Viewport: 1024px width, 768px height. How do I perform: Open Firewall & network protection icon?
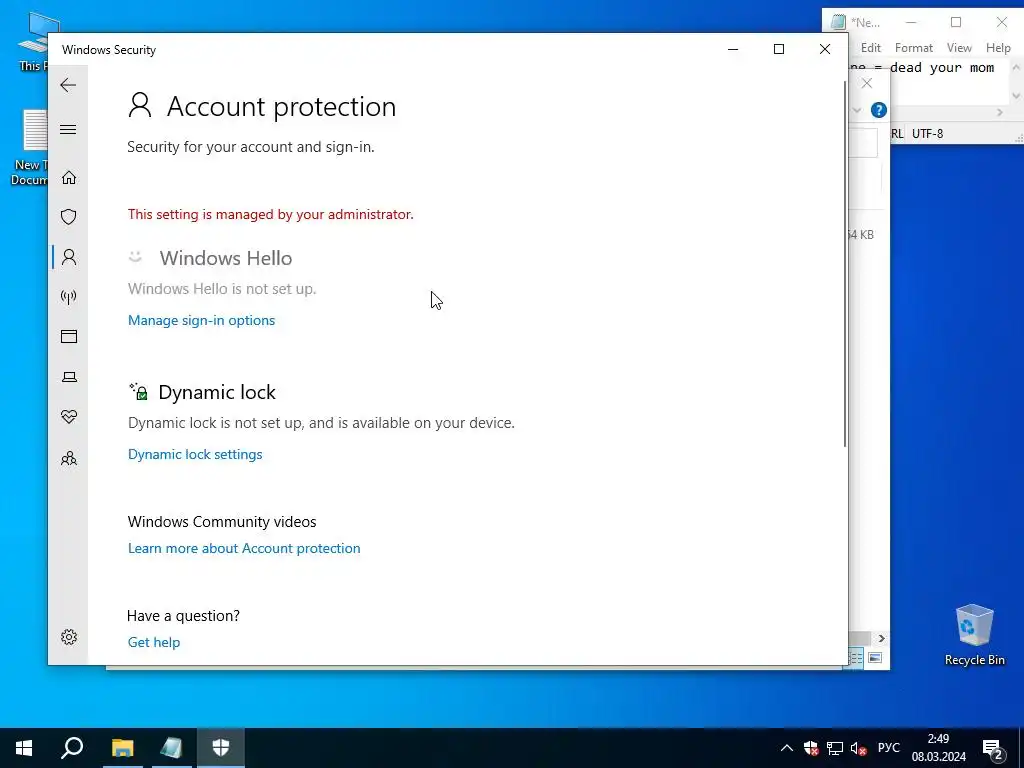click(69, 297)
